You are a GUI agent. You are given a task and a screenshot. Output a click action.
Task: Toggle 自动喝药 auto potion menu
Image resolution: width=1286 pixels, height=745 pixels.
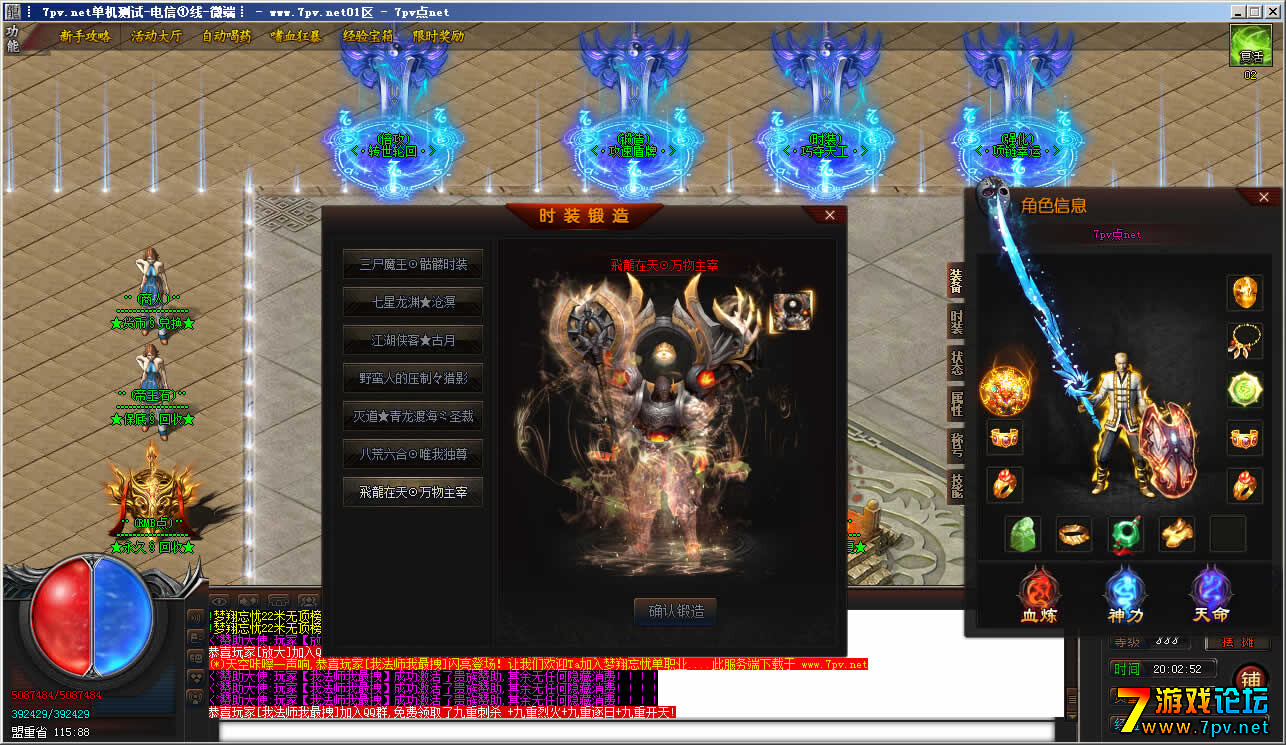pos(227,36)
